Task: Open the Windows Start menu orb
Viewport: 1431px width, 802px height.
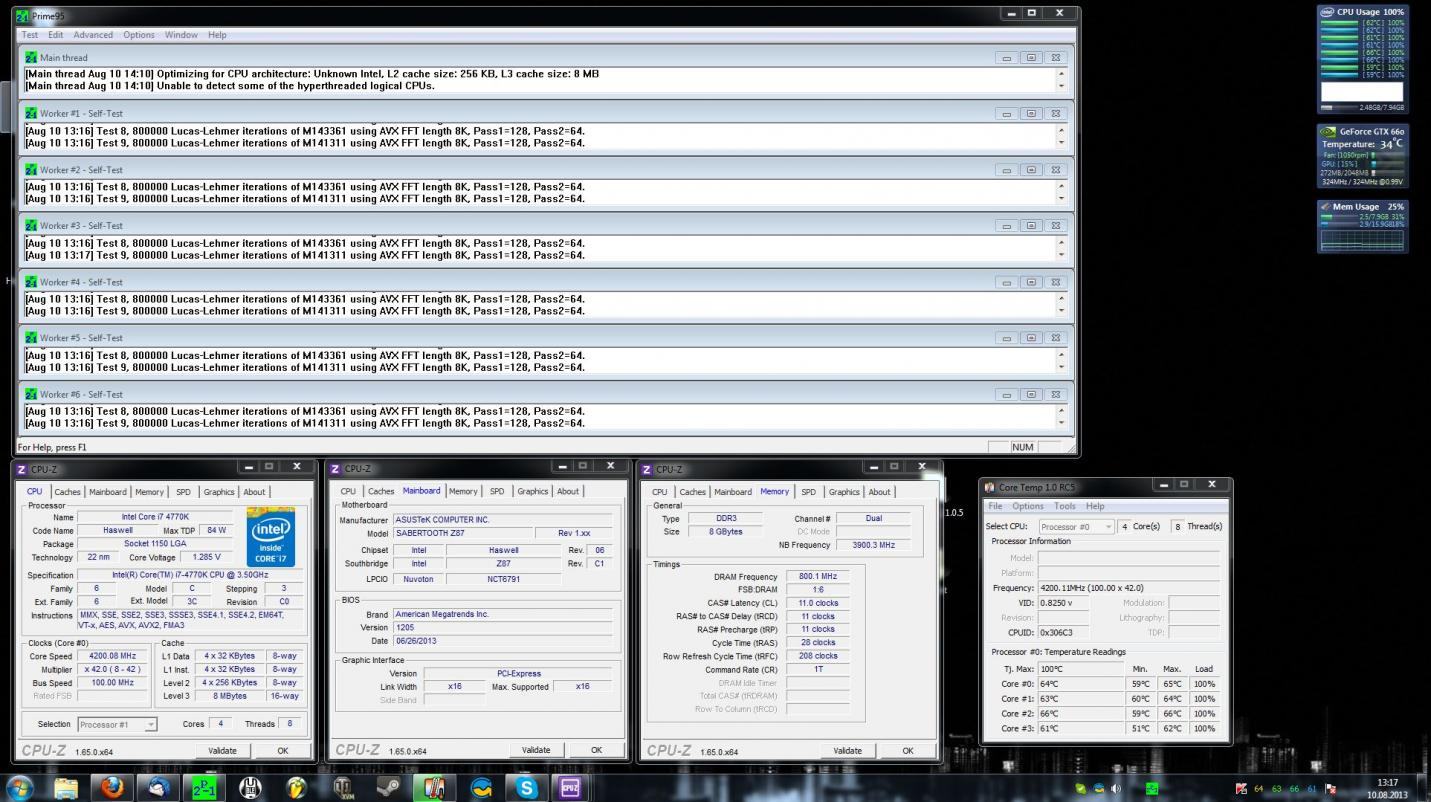Action: (x=20, y=788)
